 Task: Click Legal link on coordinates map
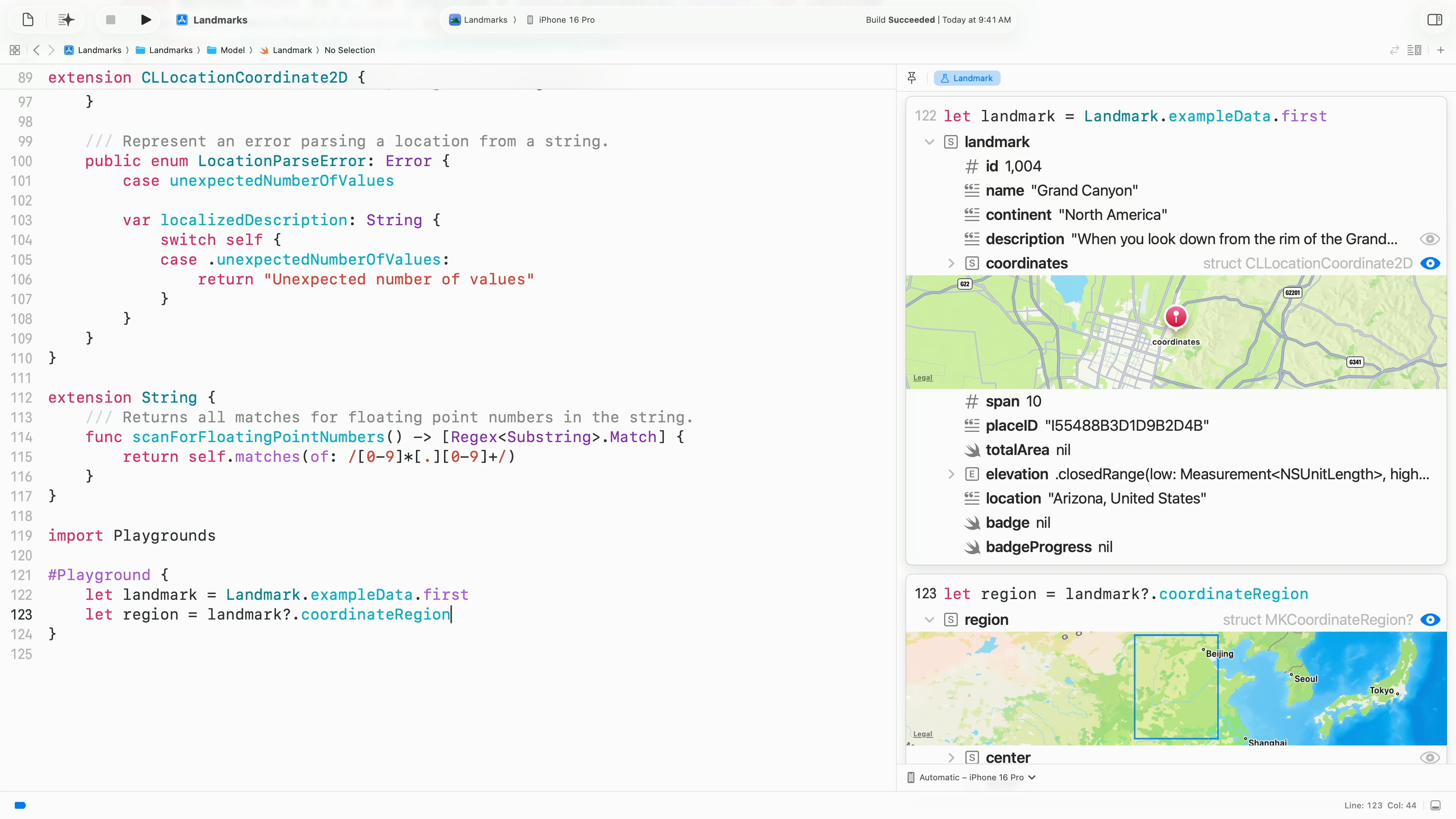[x=923, y=378]
